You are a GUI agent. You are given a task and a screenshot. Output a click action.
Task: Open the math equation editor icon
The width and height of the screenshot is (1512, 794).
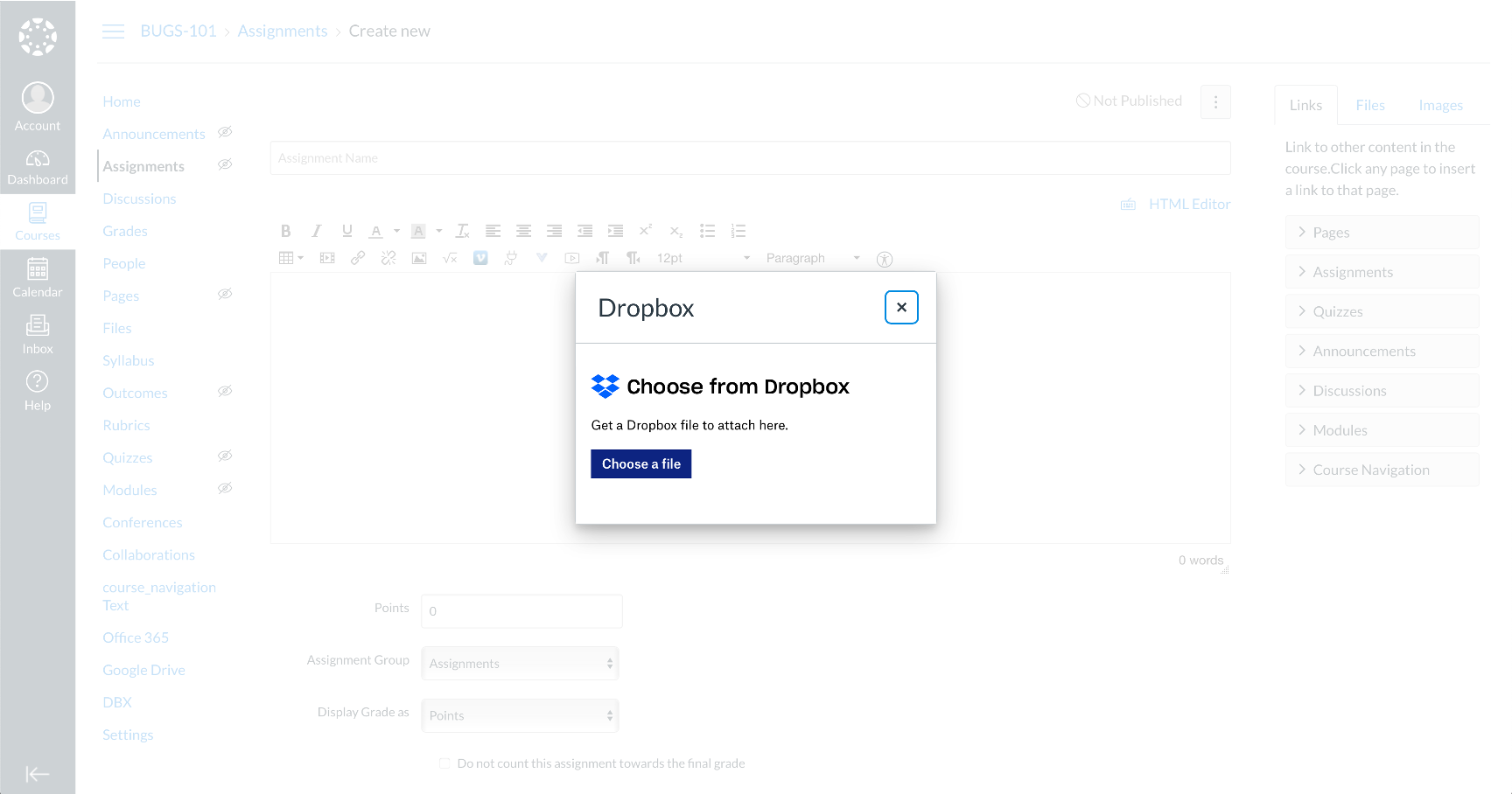tap(450, 259)
